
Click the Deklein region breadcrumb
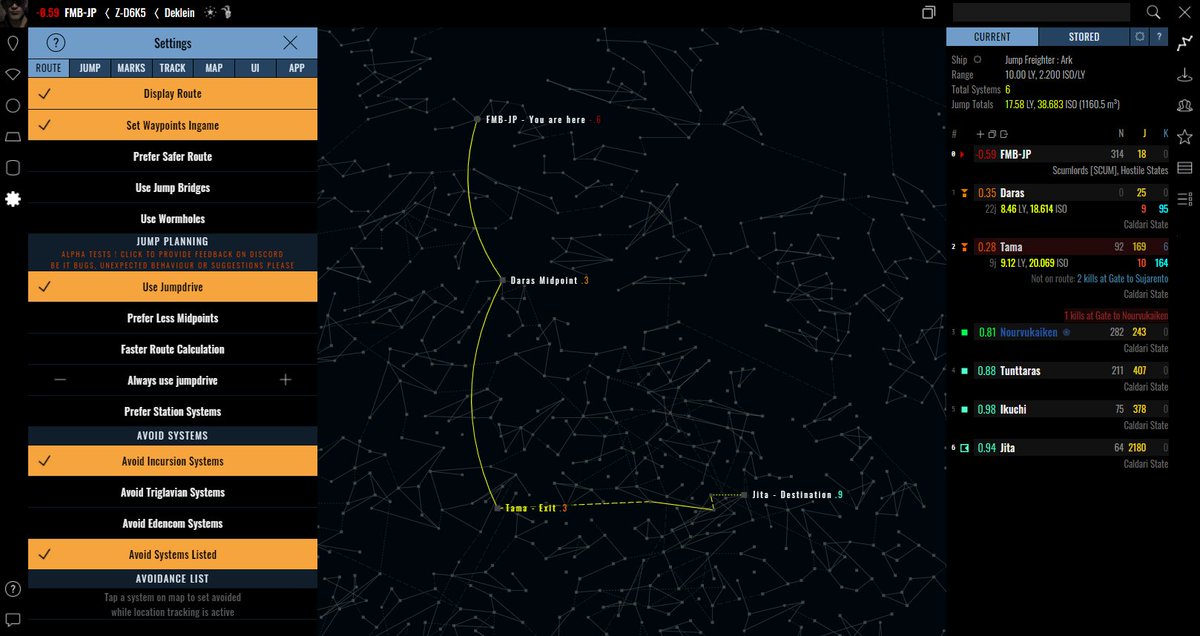(180, 12)
